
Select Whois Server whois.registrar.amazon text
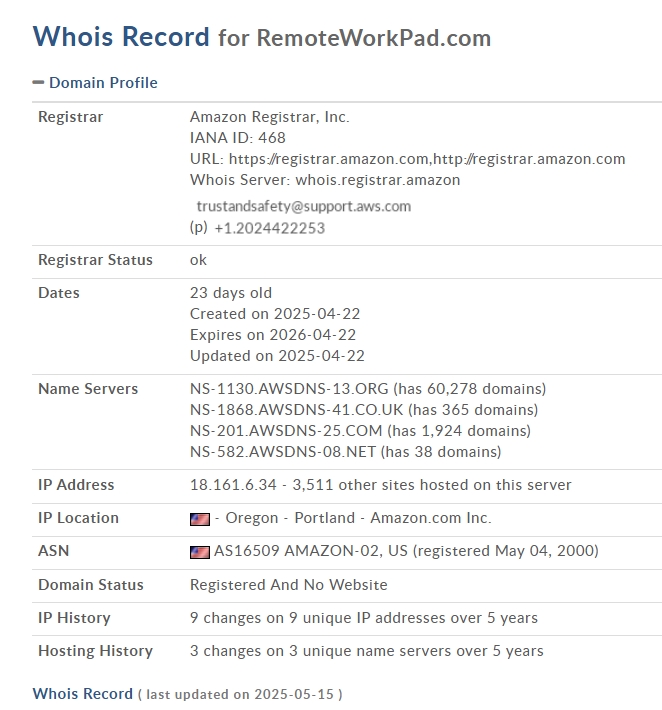(325, 180)
